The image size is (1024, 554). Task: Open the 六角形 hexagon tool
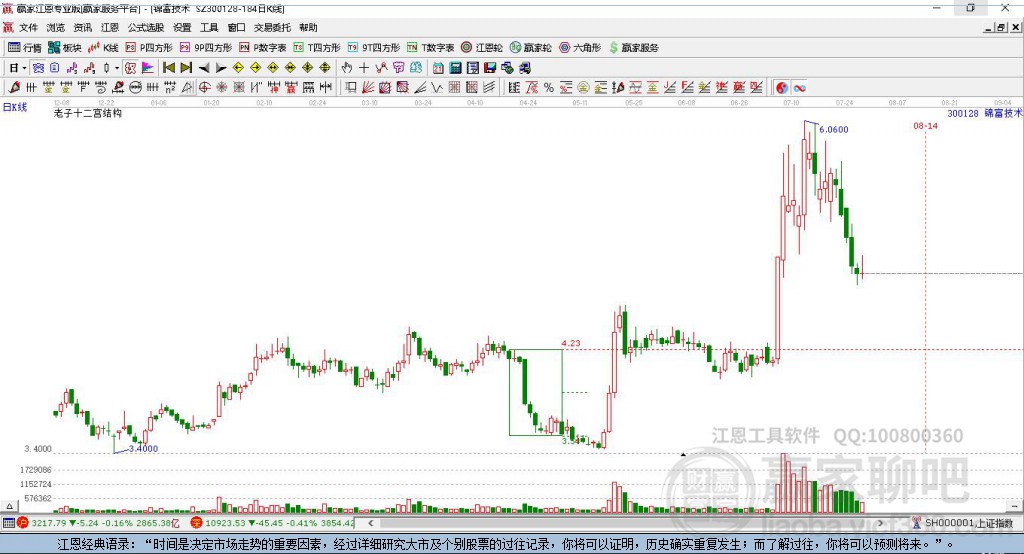point(580,48)
